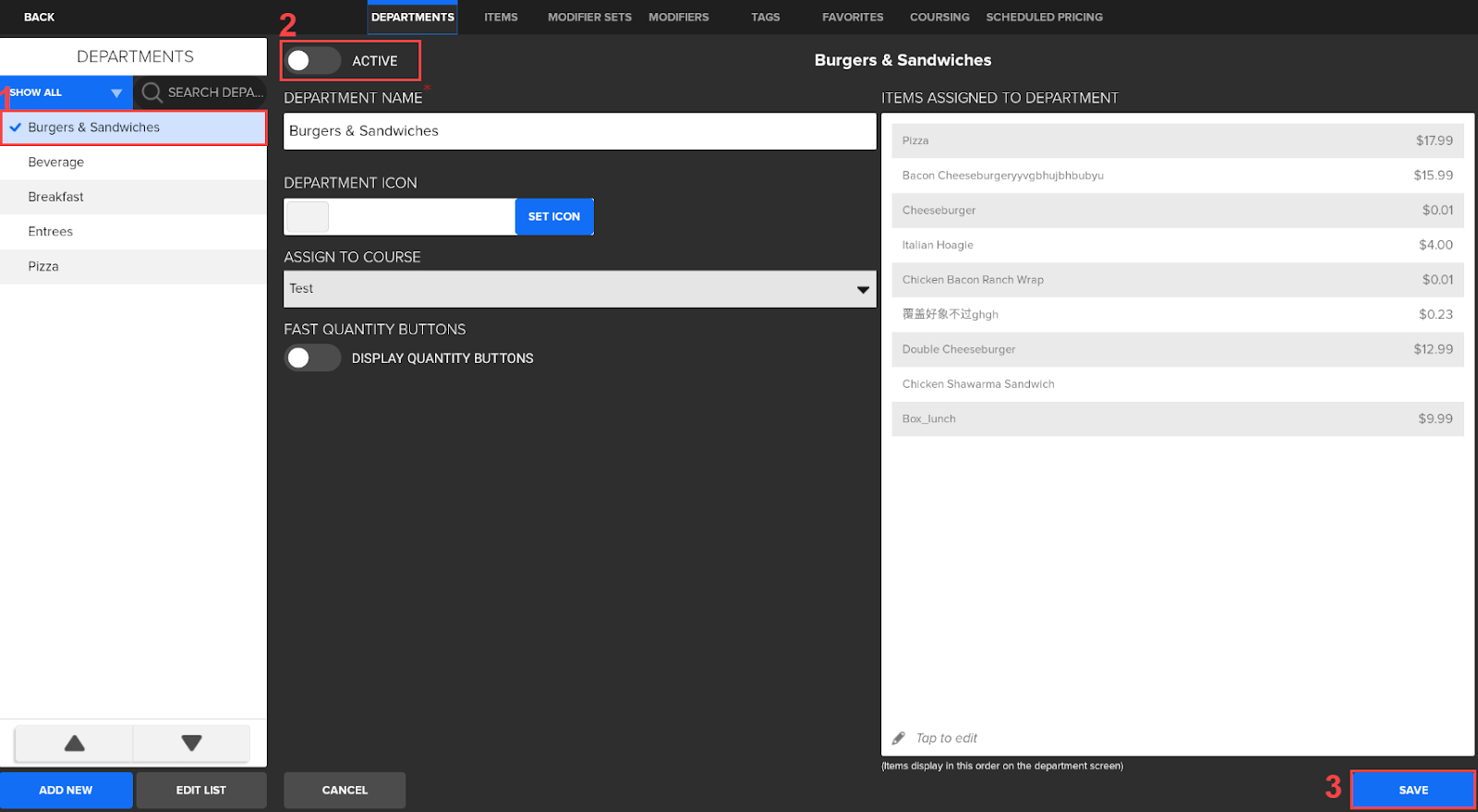This screenshot has width=1478, height=812.
Task: Switch to the Items tab
Action: 501,18
